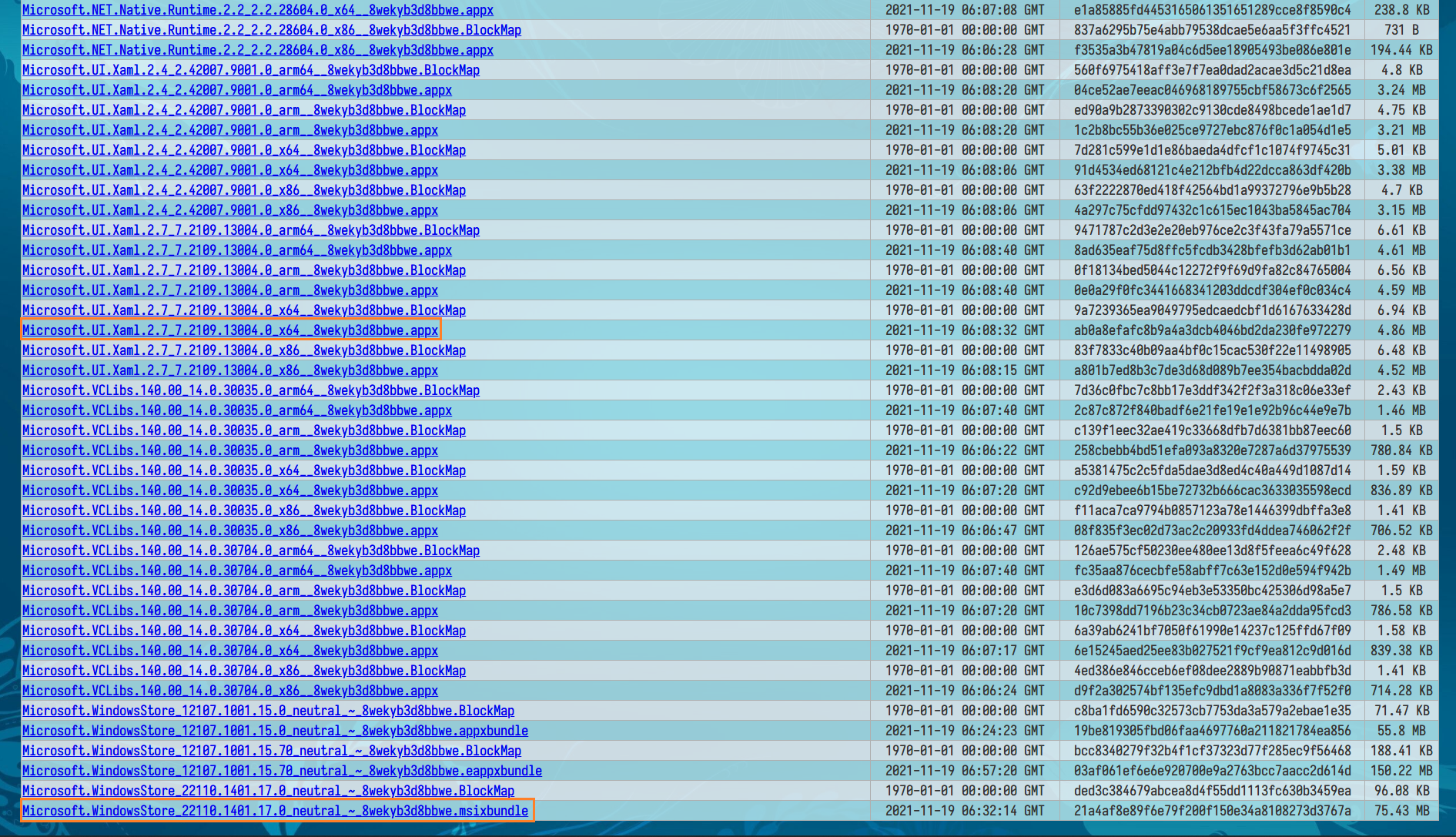
Task: Download Microsoft.UI.Xaml.2.7 x86 appx package
Action: [229, 370]
